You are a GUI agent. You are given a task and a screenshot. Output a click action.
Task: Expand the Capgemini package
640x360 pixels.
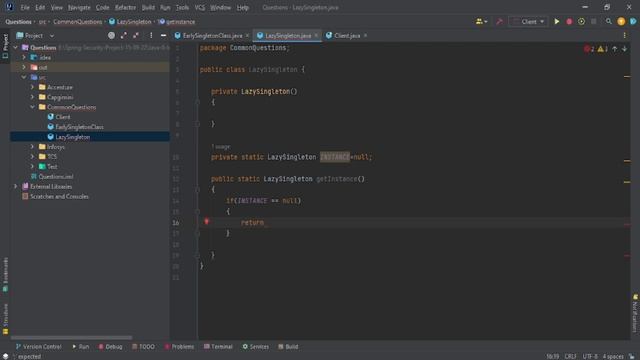click(32, 97)
